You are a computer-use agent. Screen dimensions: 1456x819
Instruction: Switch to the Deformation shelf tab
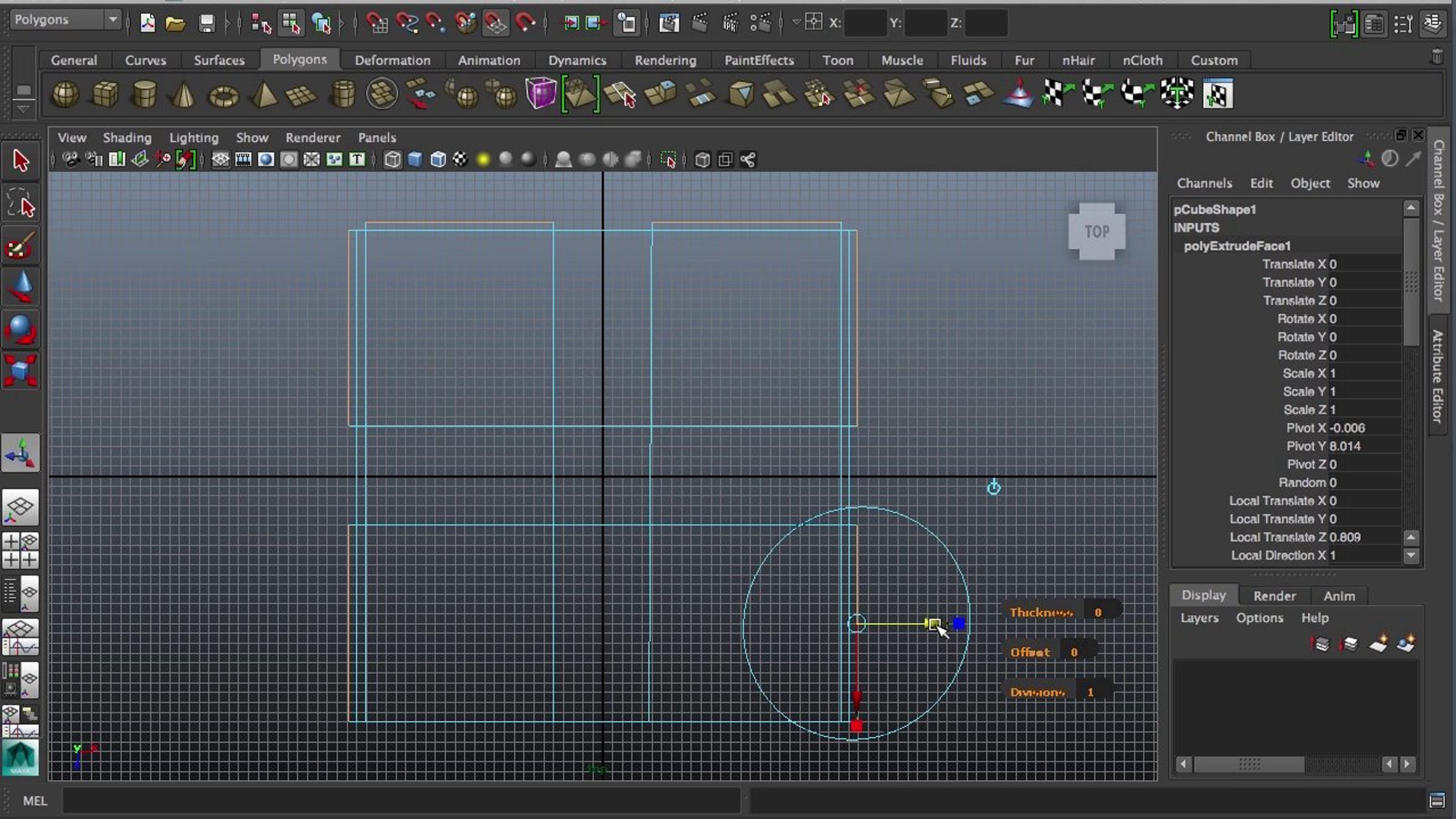click(x=392, y=60)
